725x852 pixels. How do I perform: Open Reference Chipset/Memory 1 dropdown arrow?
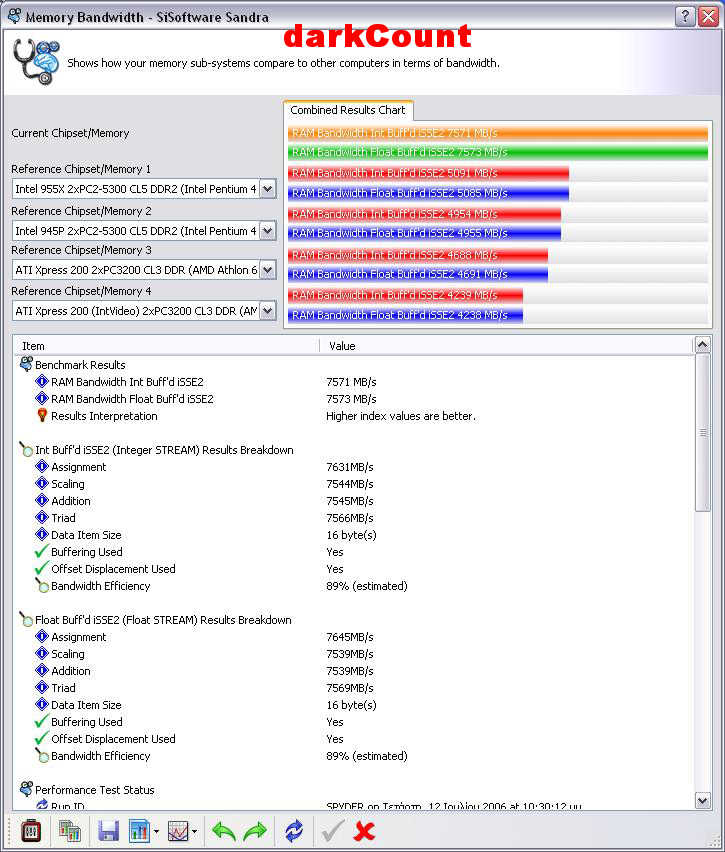(x=267, y=189)
